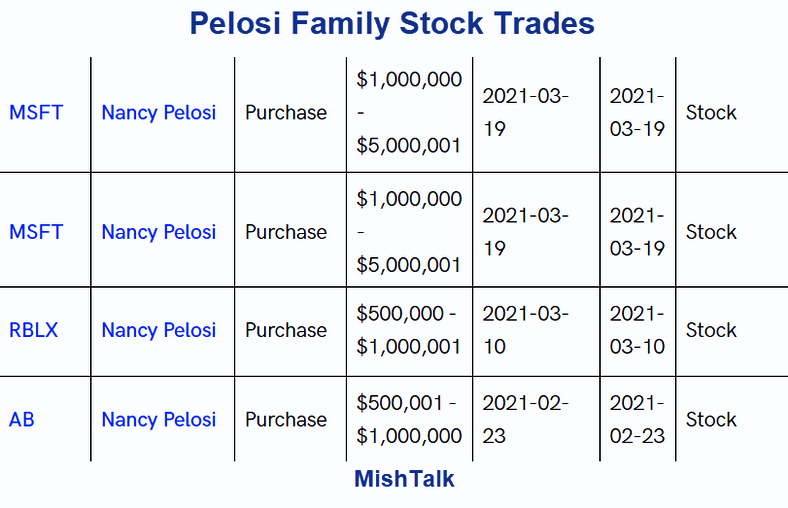Click amount range in first MSFT row
This screenshot has width=788, height=508.
pos(409,113)
